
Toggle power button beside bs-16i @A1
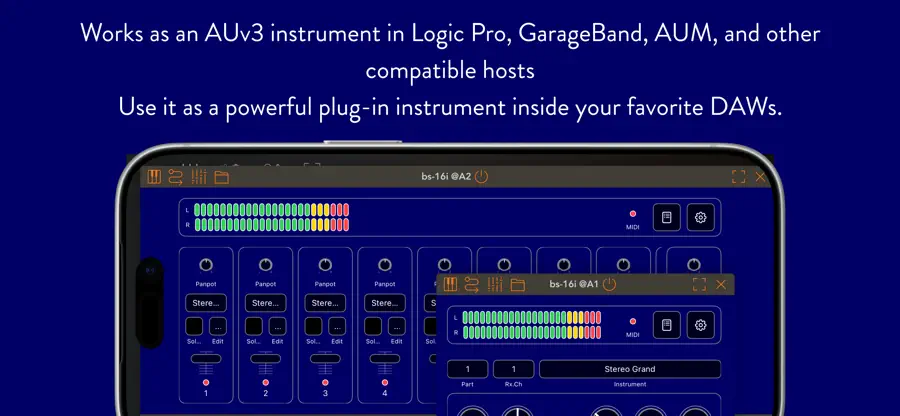tap(610, 284)
